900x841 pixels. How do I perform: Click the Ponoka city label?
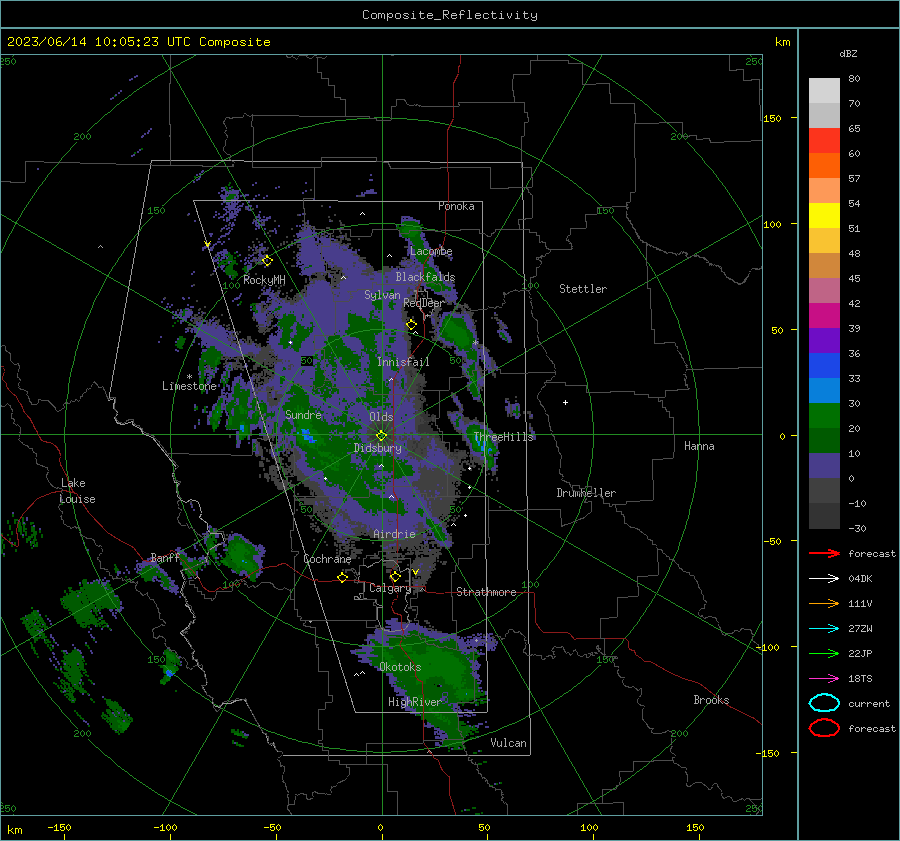coord(456,206)
